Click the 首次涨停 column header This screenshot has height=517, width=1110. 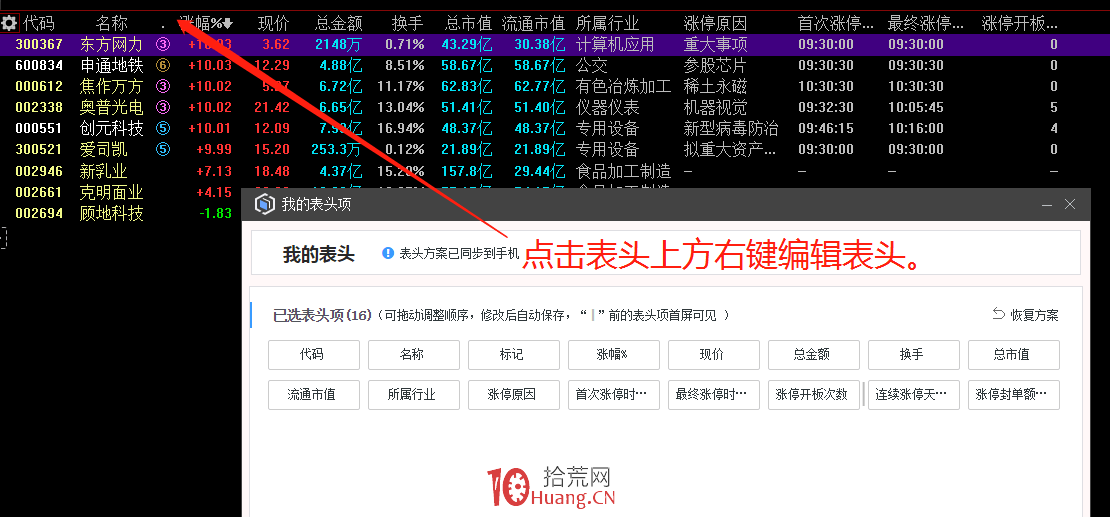(x=835, y=23)
